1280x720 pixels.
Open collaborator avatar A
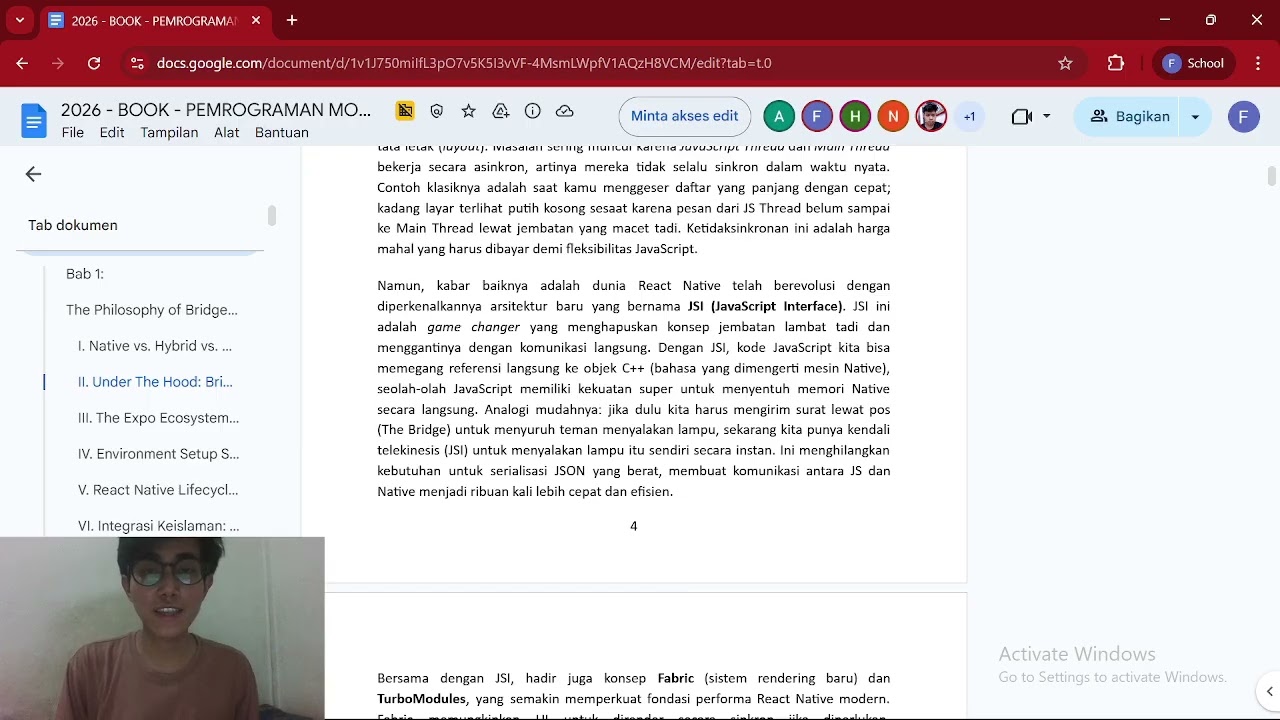coord(779,117)
